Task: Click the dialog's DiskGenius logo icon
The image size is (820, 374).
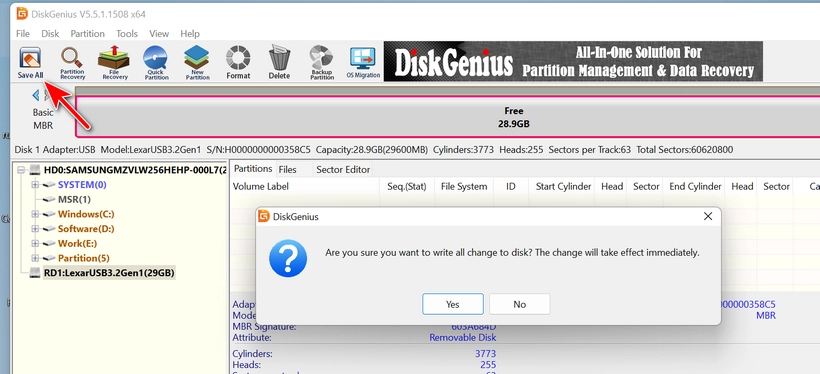Action: 264,216
